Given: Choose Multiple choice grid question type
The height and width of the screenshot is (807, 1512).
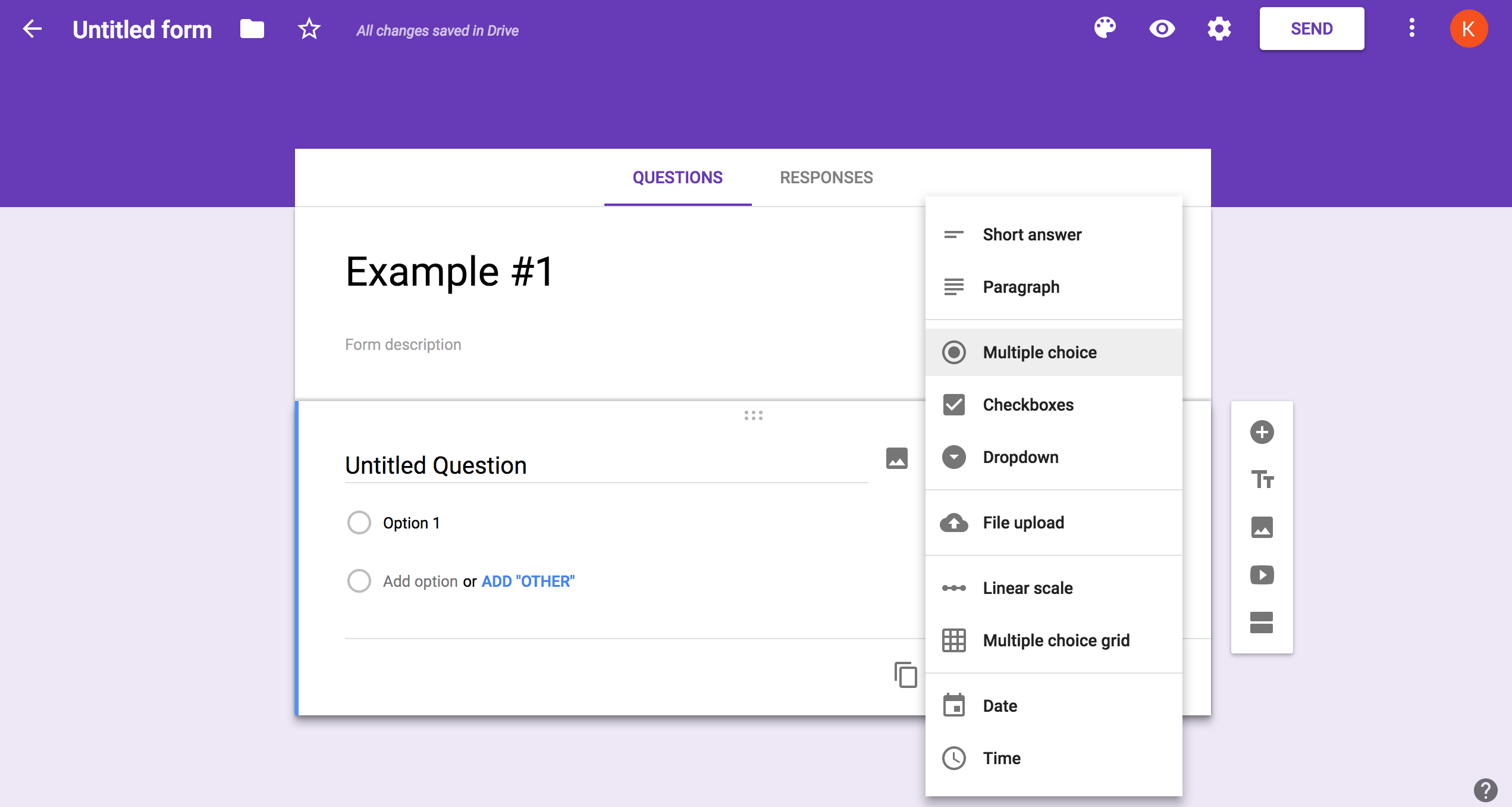Looking at the screenshot, I should point(1054,640).
